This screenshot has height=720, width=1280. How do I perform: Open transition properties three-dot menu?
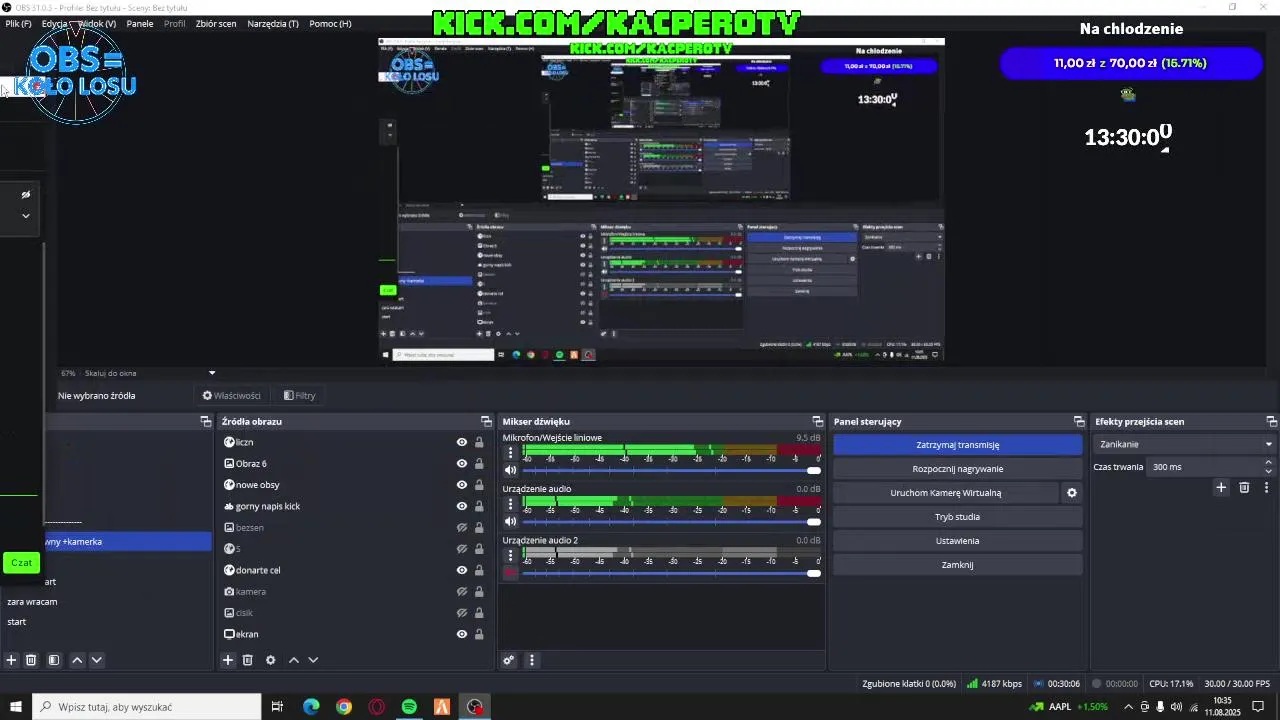1267,488
